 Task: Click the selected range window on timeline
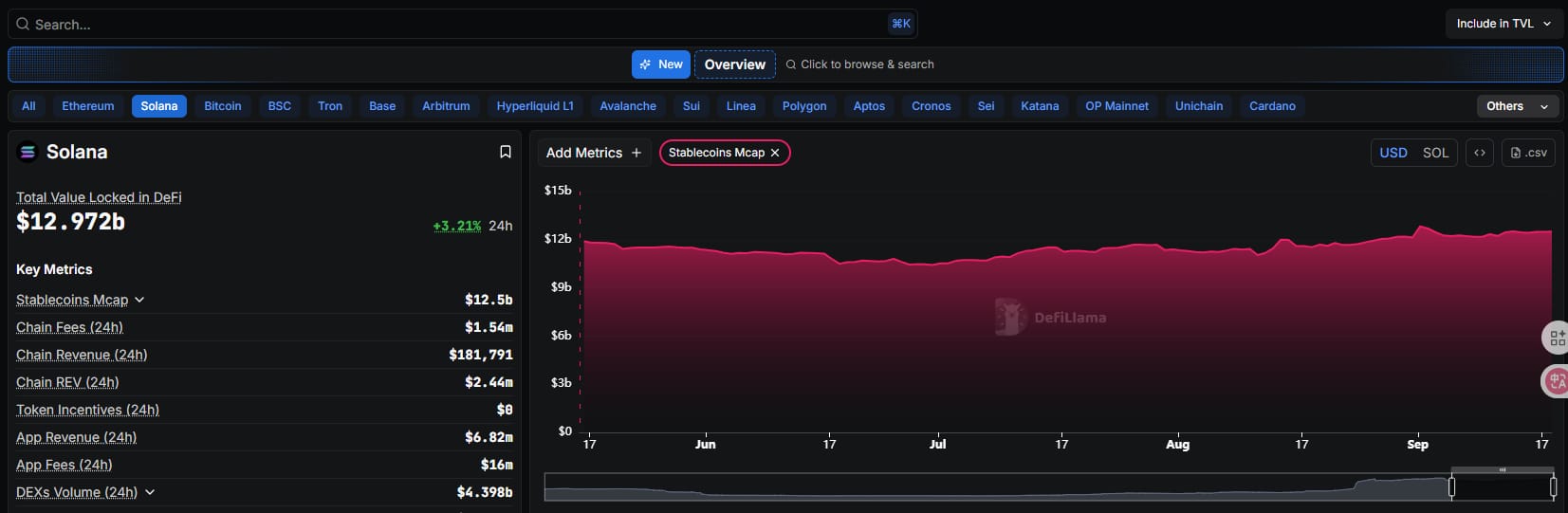tap(1503, 487)
